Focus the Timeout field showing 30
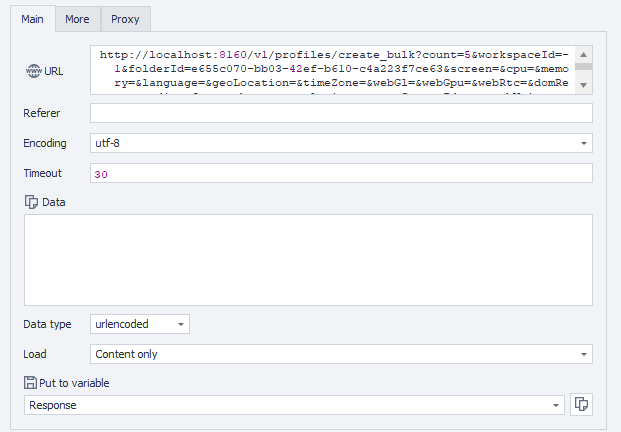The height and width of the screenshot is (432, 621). pos(340,173)
